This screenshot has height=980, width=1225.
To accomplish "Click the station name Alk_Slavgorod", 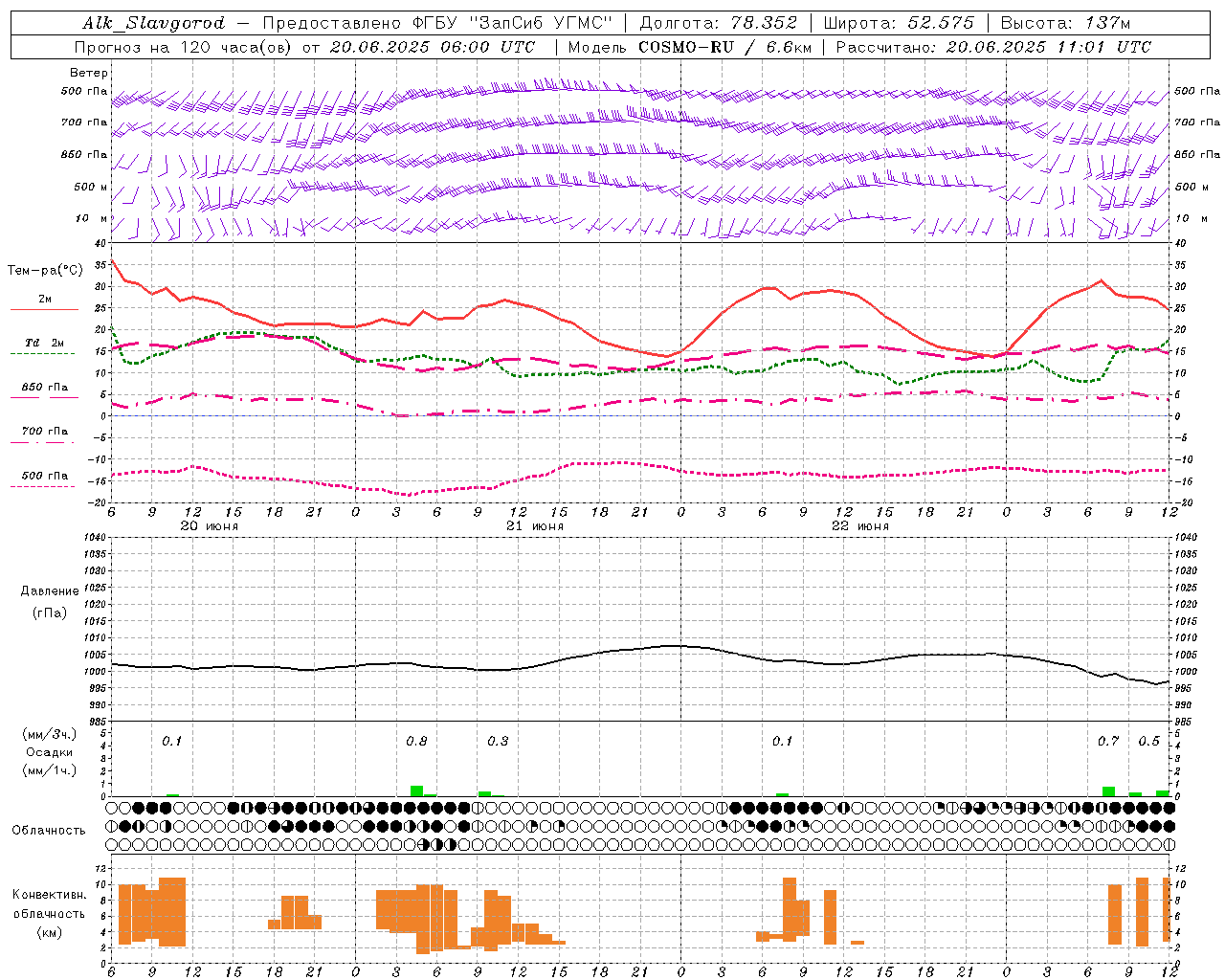I will click(x=153, y=23).
